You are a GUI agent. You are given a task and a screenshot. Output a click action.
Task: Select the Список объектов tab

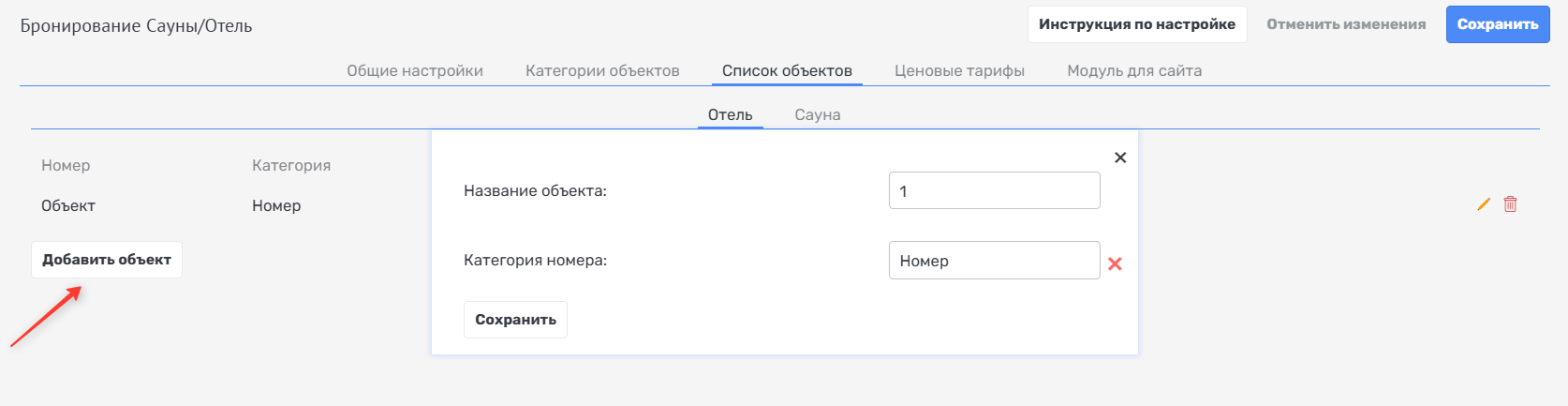click(787, 70)
